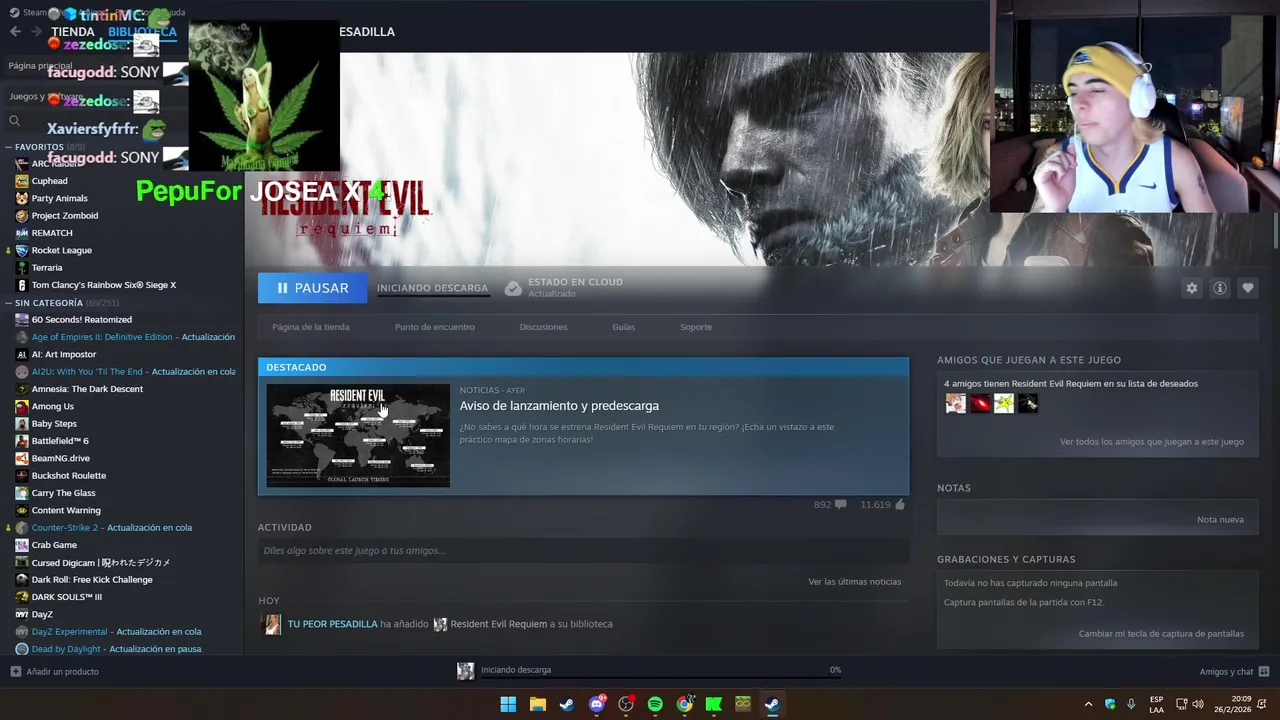Click the first friend avatar in wishlist row
This screenshot has height=720, width=1280.
tap(956, 403)
